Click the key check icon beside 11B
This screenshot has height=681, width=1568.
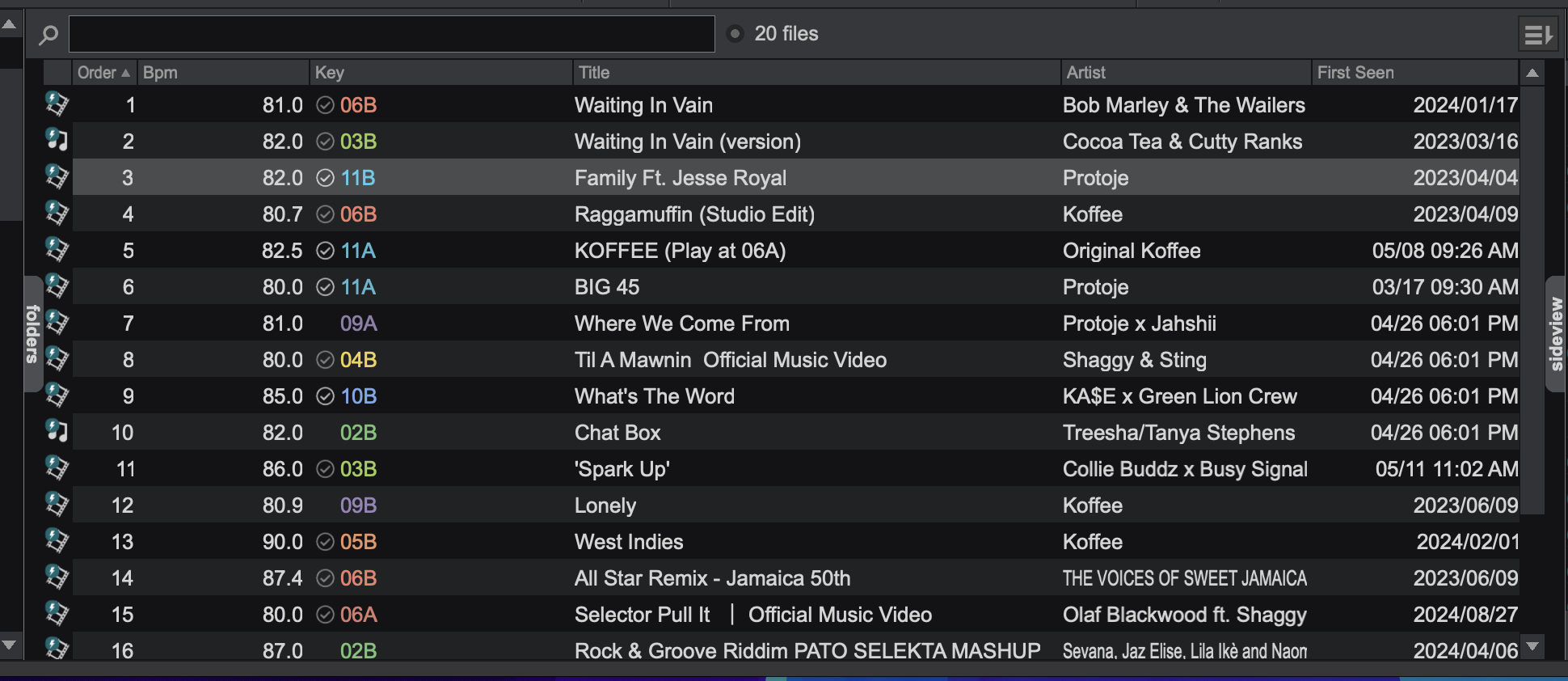[325, 178]
